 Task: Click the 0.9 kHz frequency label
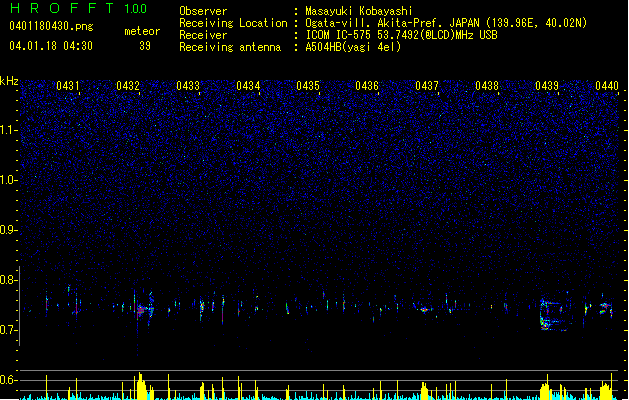coord(8,230)
